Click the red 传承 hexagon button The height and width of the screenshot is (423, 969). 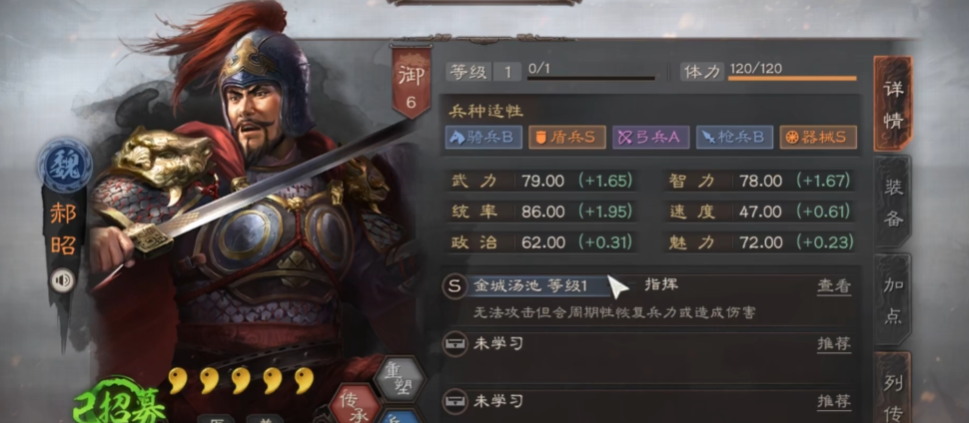point(354,405)
